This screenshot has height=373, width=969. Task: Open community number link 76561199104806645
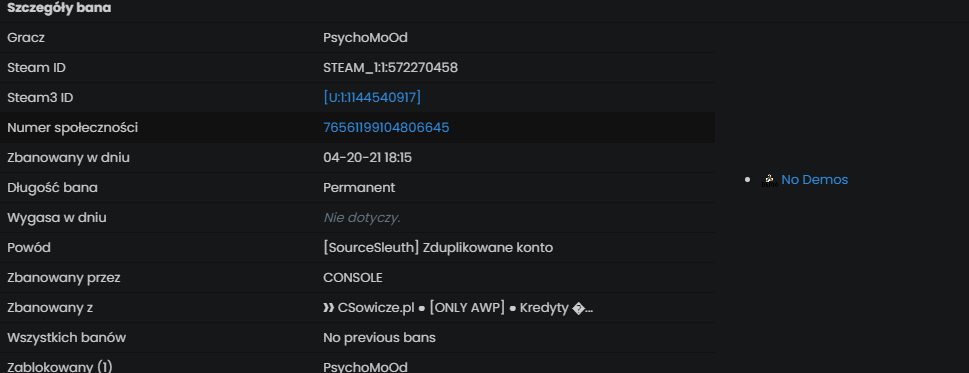[x=386, y=128]
